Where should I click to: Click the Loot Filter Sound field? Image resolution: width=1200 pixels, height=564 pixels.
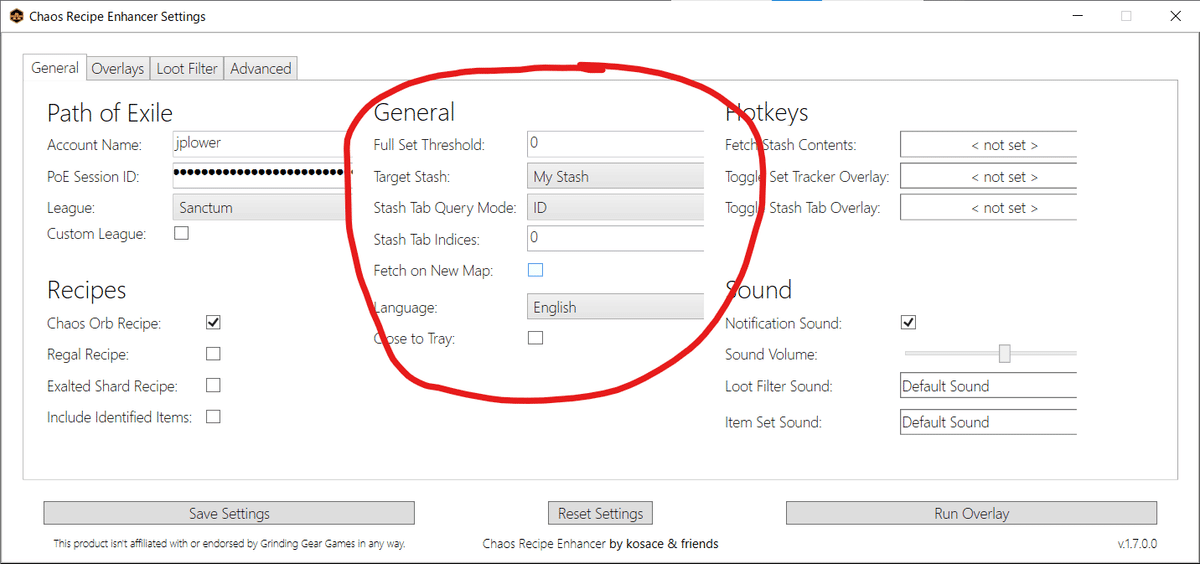coord(988,386)
